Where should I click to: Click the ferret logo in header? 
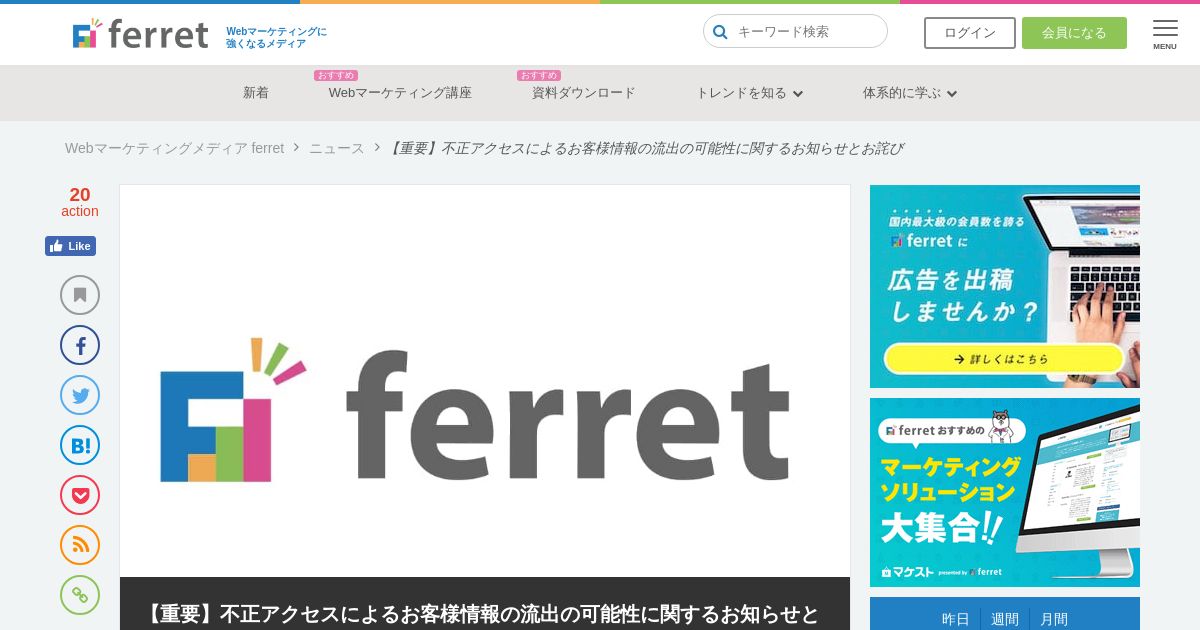(x=140, y=33)
